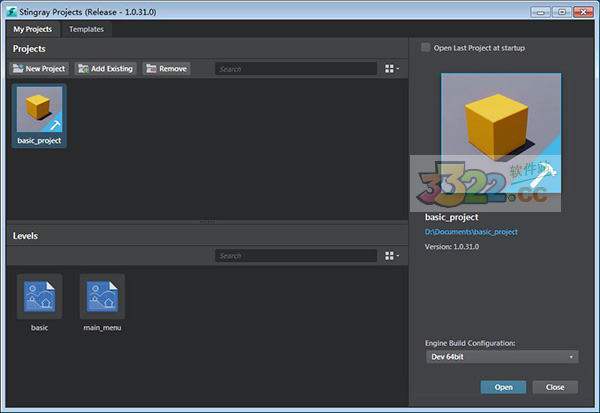Open the Levels view mode grid dropdown
Screen dimensions: 600x413
(392, 256)
